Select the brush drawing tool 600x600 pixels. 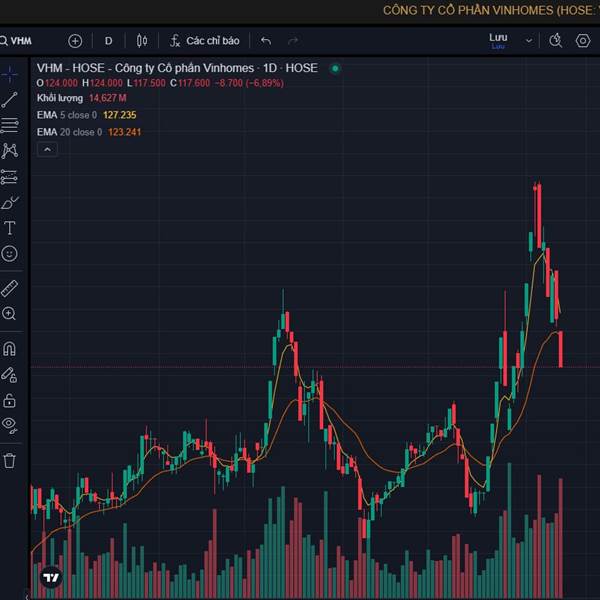[x=10, y=203]
